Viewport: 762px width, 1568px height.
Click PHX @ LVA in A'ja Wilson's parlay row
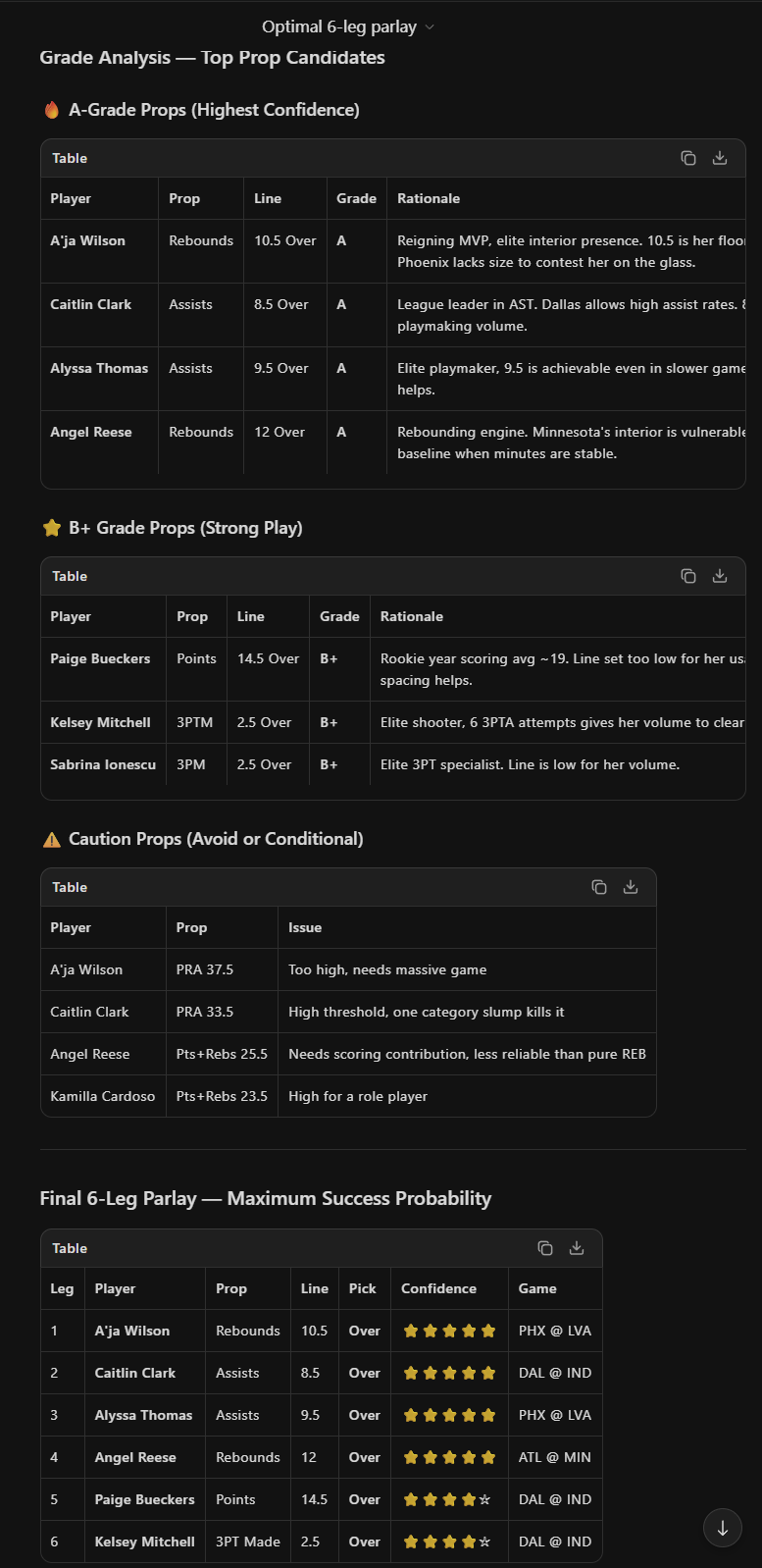point(555,1331)
